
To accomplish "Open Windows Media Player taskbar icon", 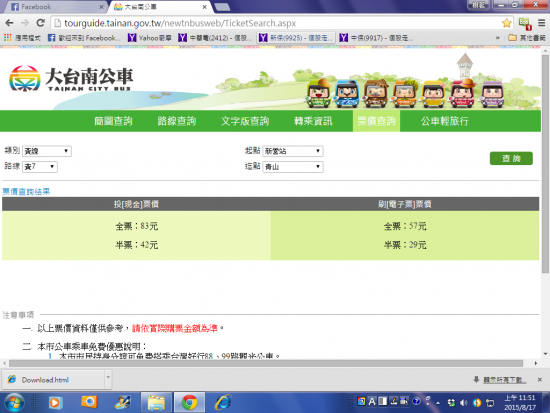I will [54, 402].
